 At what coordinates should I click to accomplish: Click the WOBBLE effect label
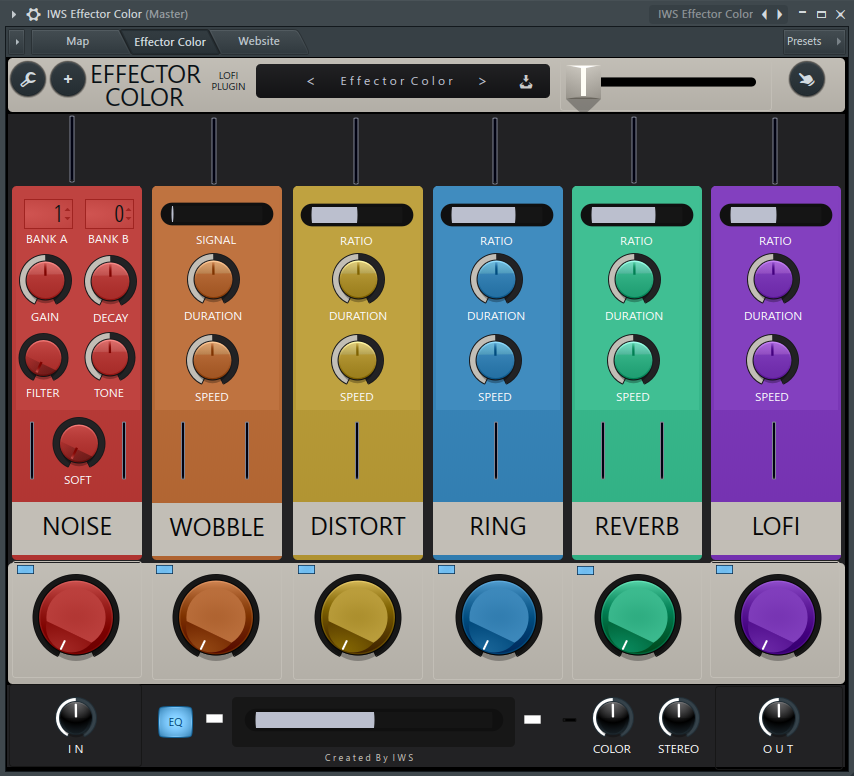tap(217, 528)
